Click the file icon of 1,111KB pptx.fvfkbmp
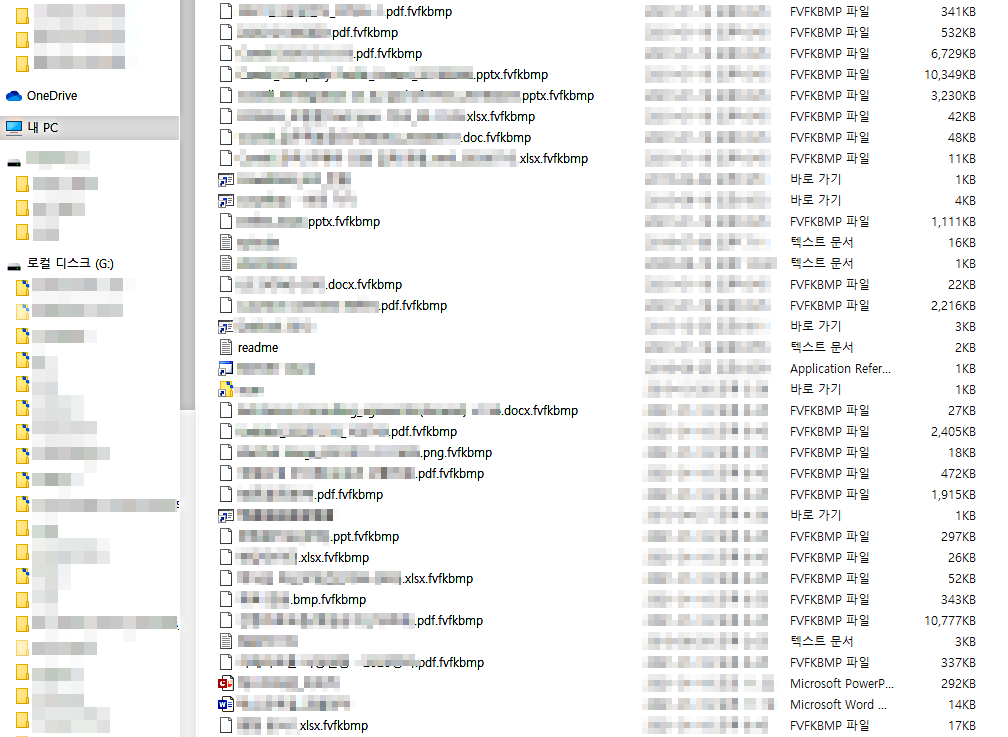This screenshot has height=737, width=1008. point(226,221)
